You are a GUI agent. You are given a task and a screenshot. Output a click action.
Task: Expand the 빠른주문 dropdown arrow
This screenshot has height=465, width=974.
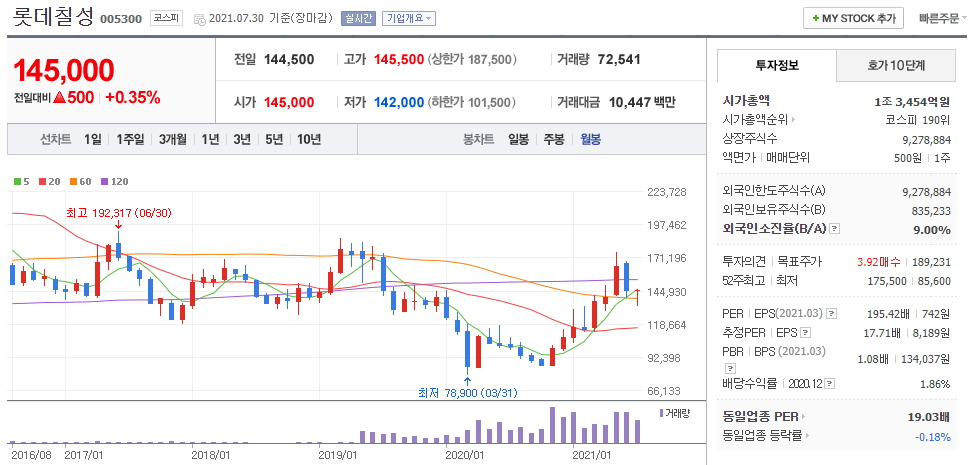tap(964, 19)
